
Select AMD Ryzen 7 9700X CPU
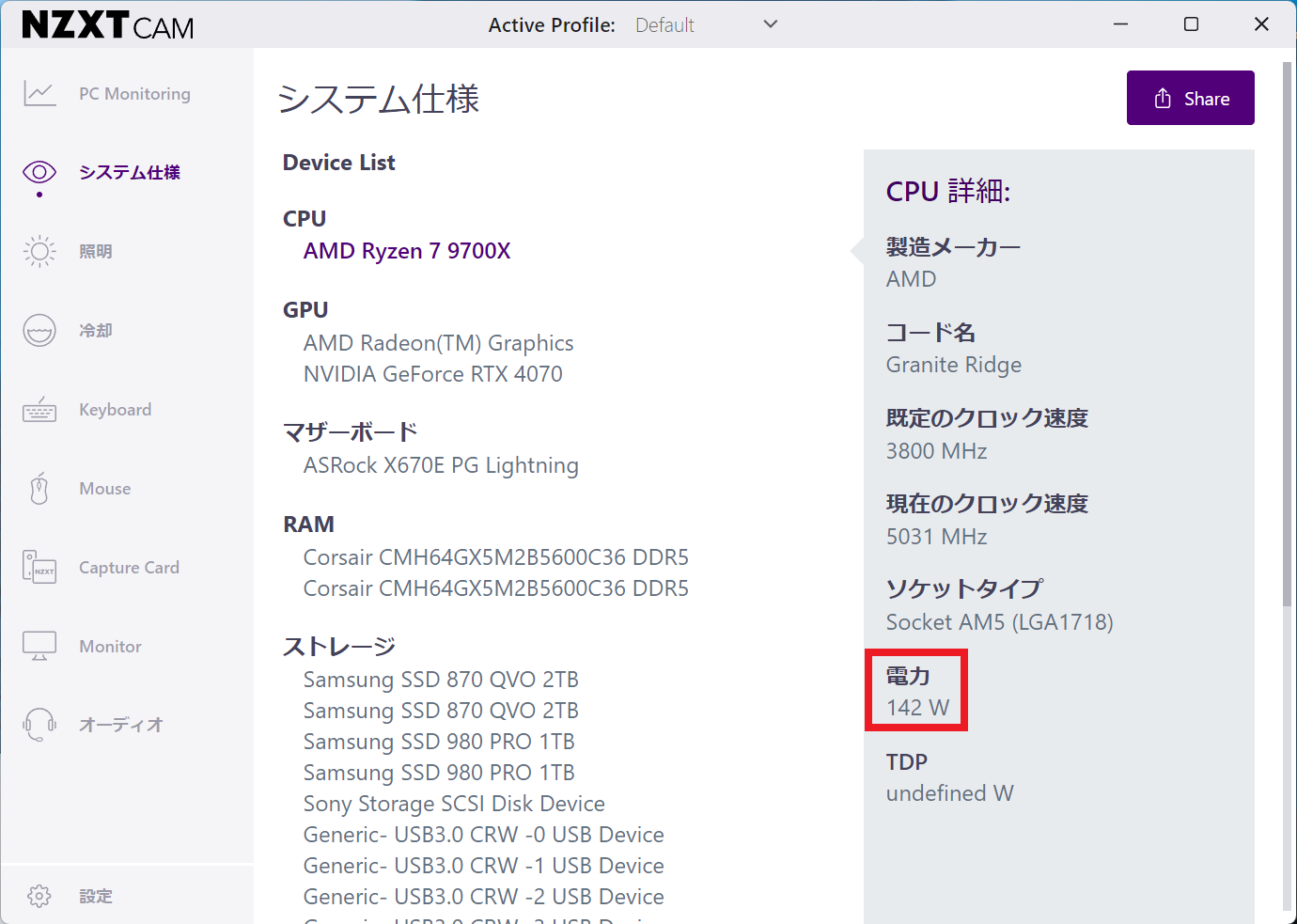point(407,251)
